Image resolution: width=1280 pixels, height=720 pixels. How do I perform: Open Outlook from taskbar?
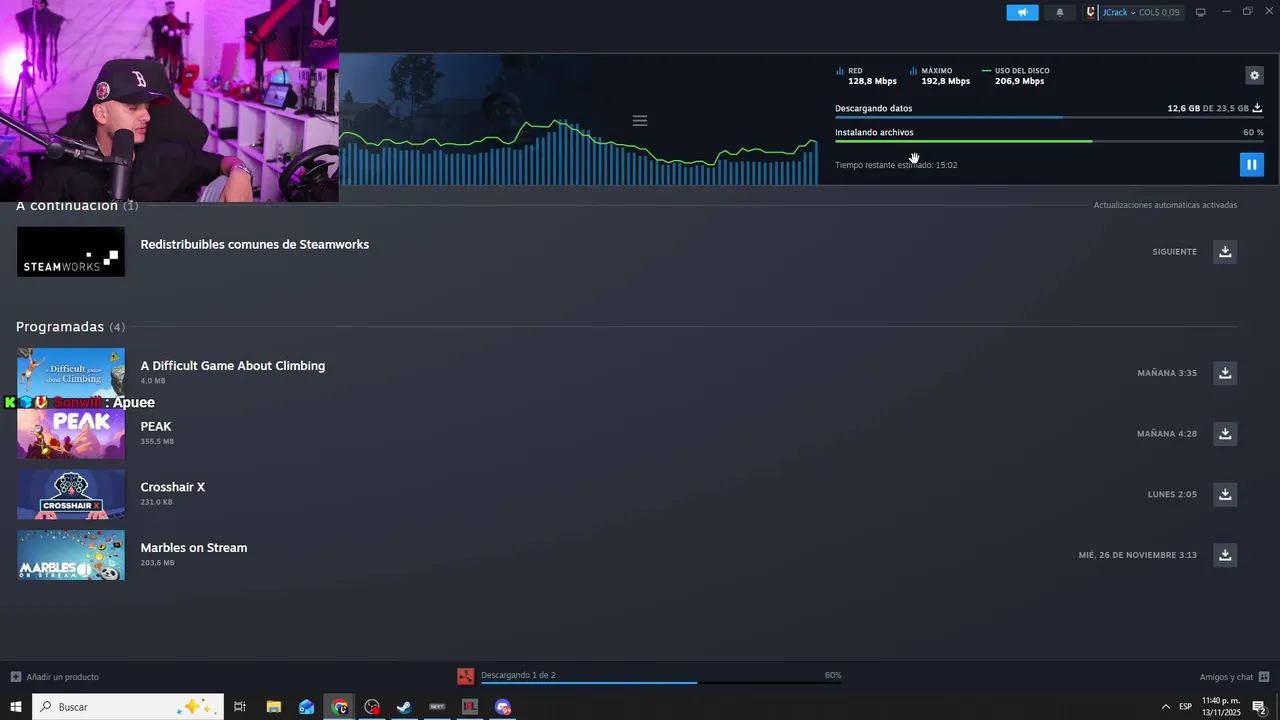tap(306, 707)
